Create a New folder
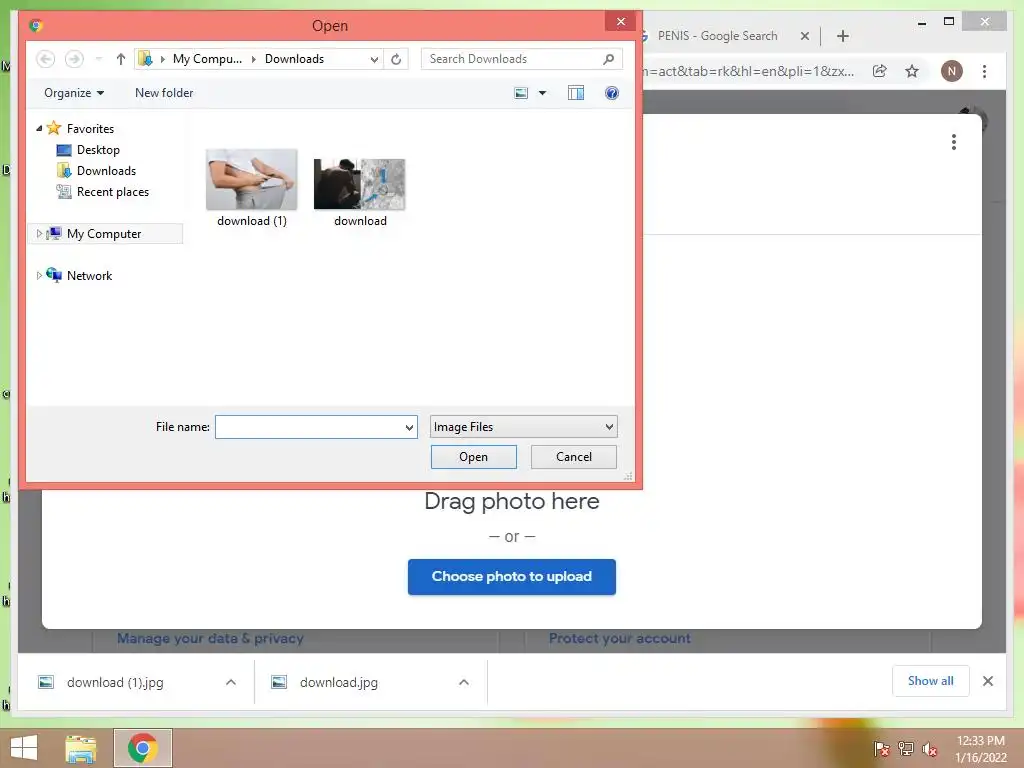 pos(164,93)
